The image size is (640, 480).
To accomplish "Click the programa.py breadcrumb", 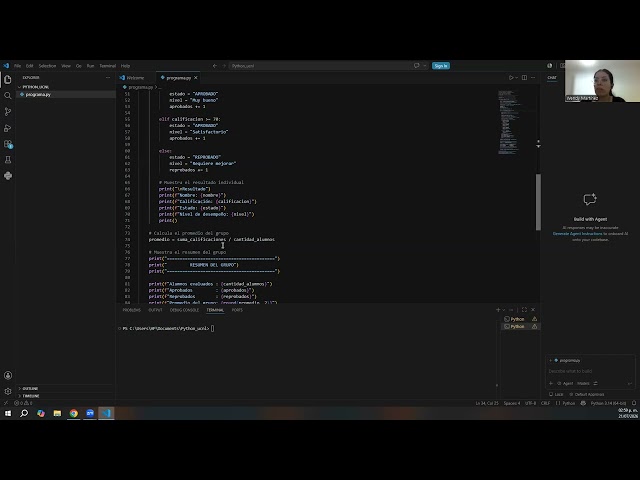I will click(x=140, y=87).
